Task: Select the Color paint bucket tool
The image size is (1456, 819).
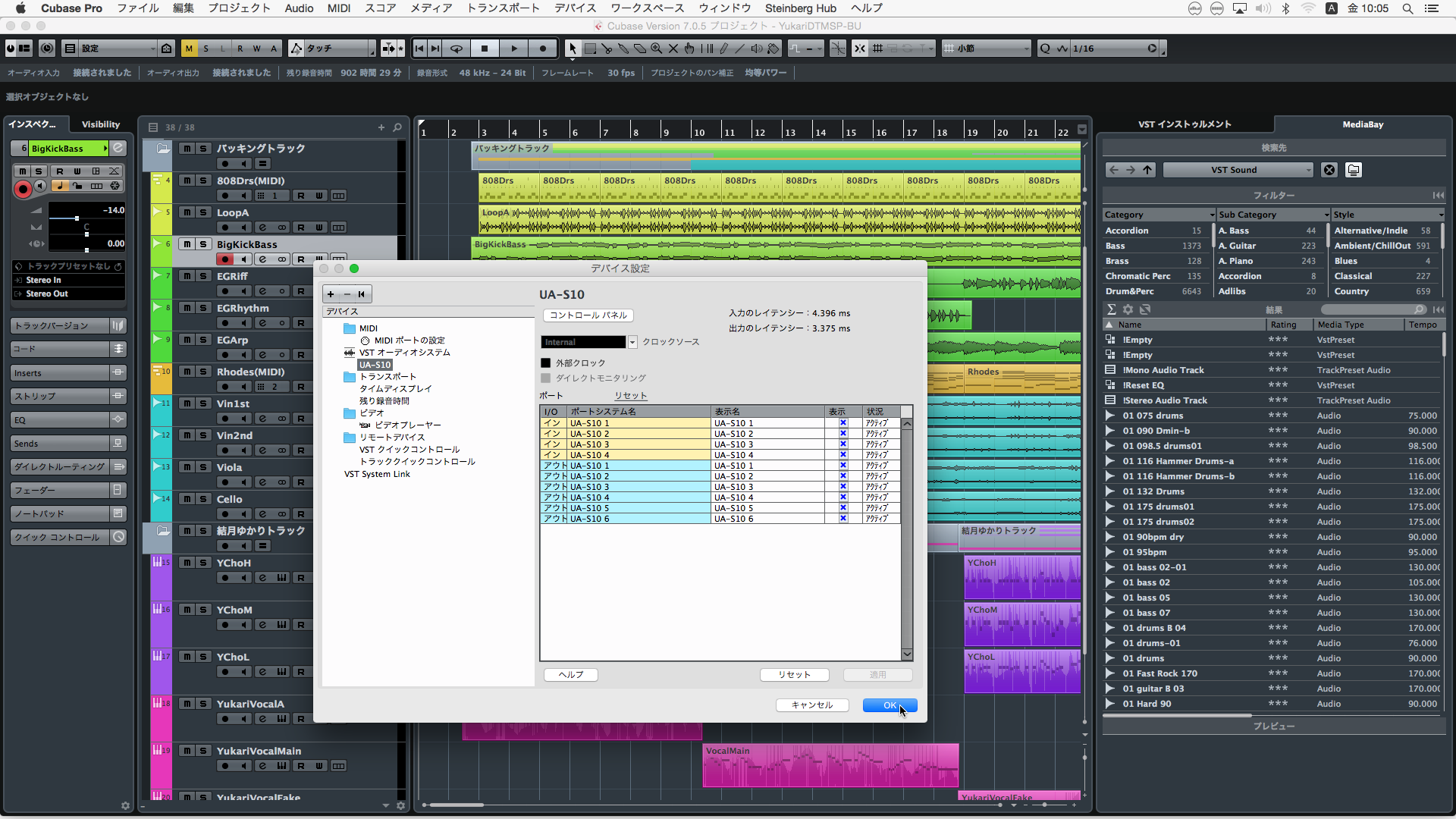Action: (x=773, y=49)
